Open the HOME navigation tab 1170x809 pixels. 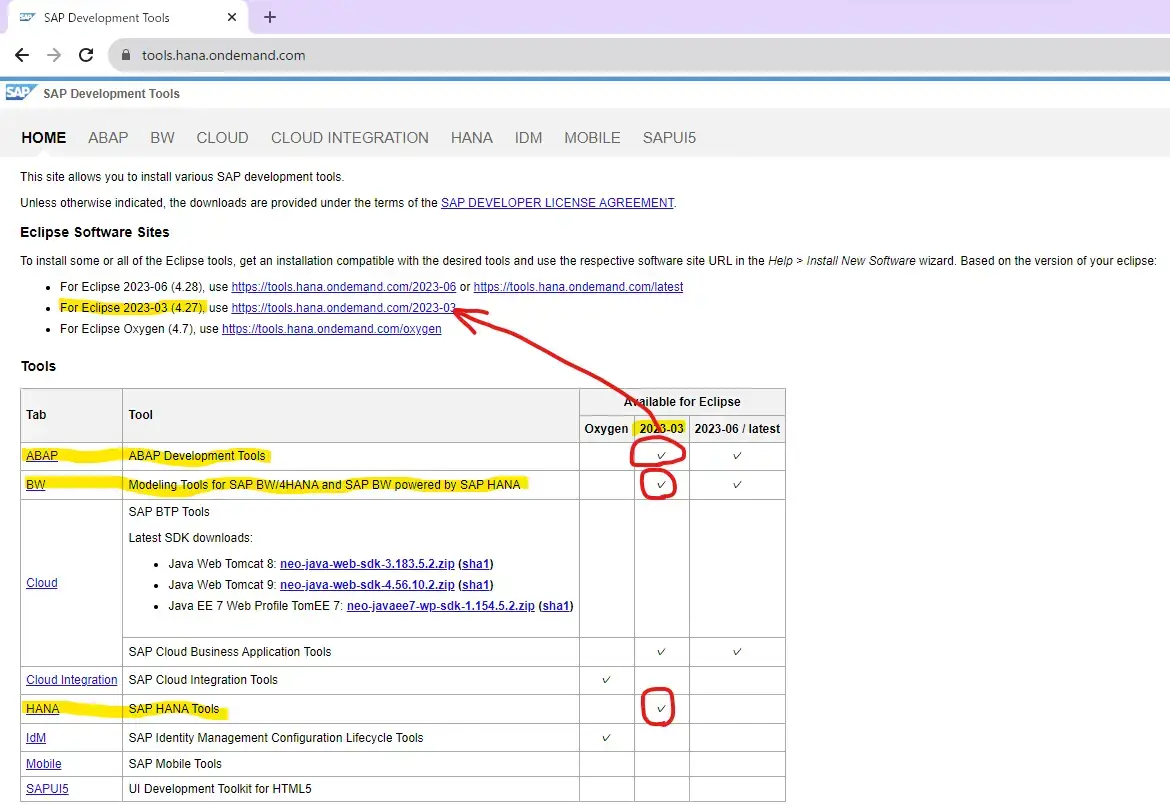coord(44,138)
